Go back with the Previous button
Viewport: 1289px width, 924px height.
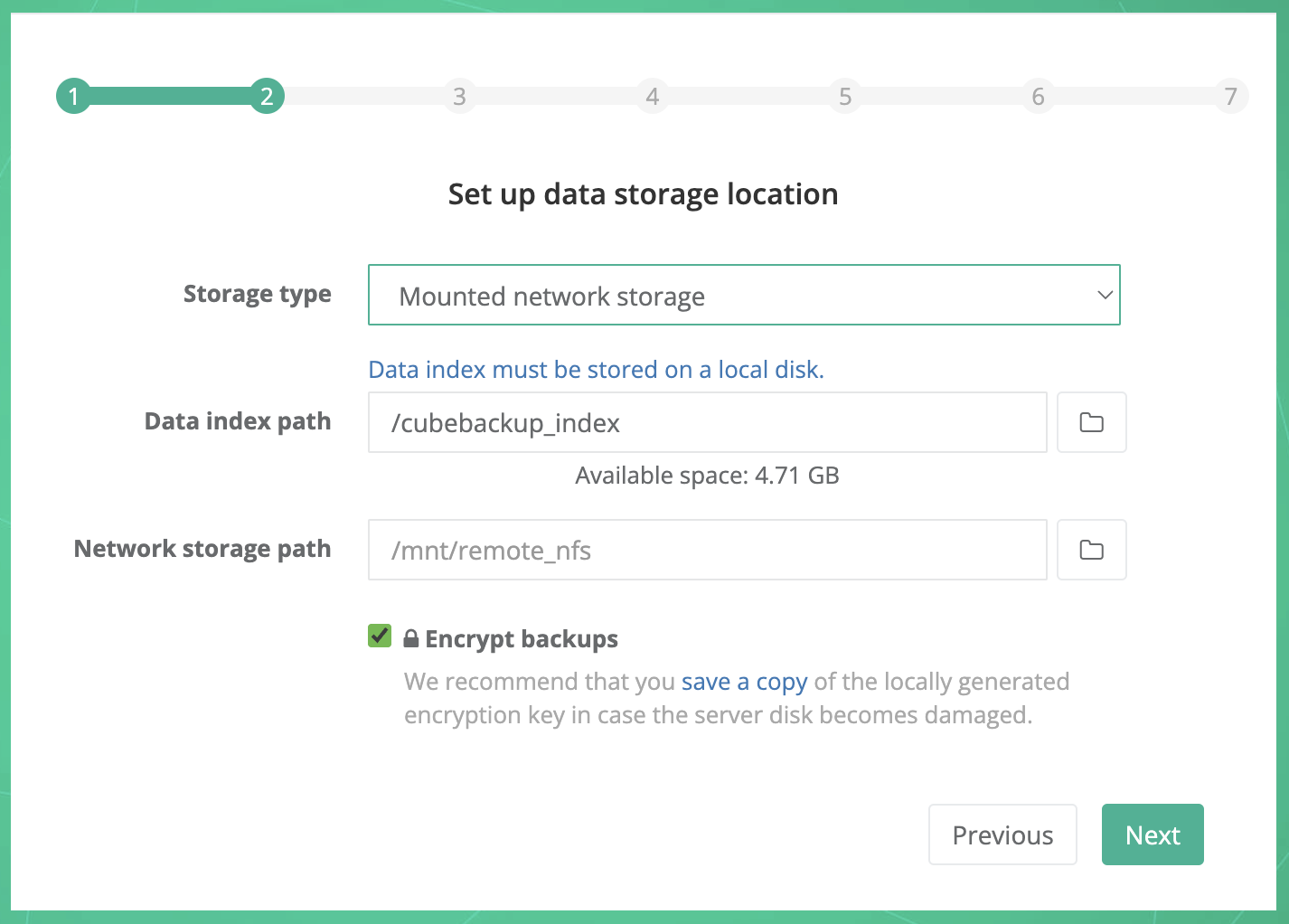pos(1002,834)
